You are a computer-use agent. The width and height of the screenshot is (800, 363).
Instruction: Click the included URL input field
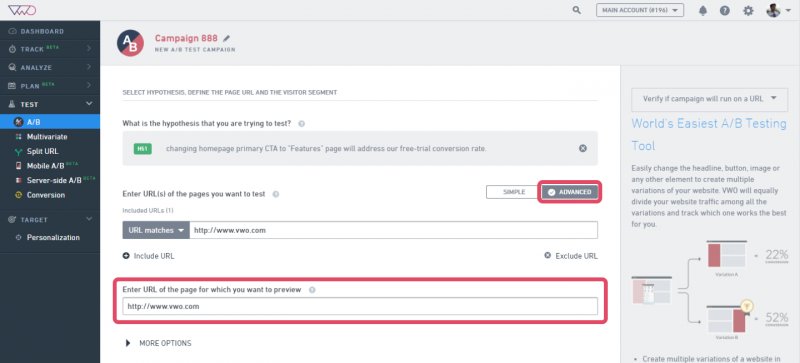(x=393, y=230)
